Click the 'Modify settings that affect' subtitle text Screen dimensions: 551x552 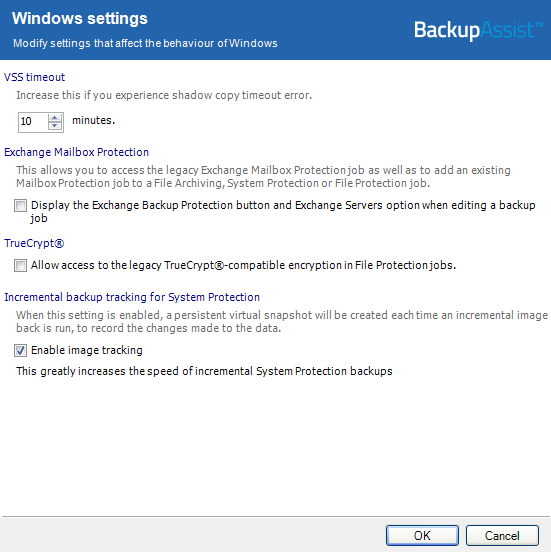pos(145,43)
